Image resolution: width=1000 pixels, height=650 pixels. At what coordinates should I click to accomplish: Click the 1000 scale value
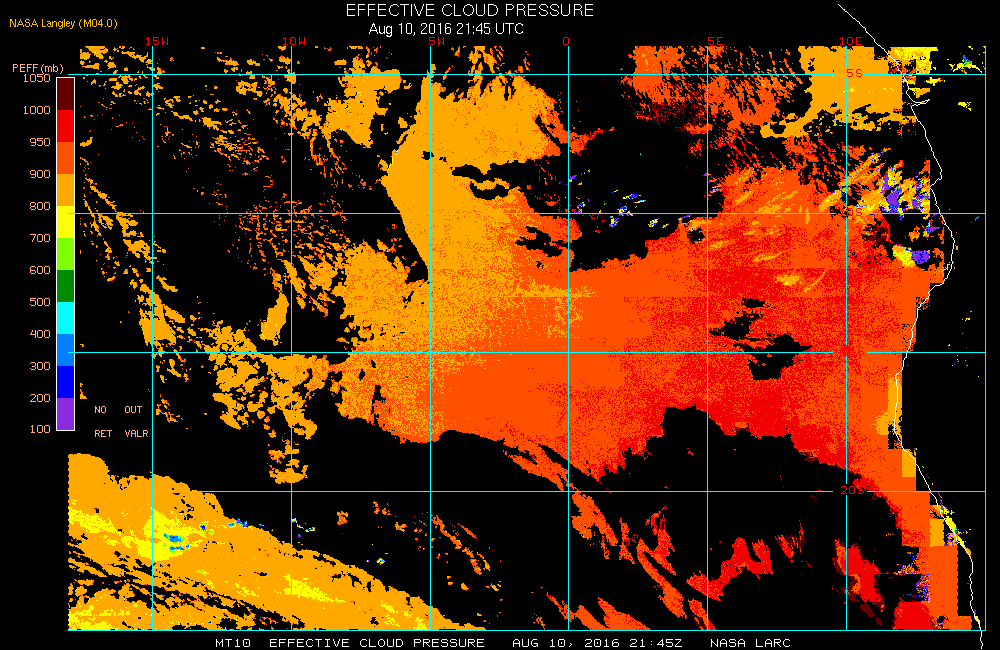(36, 110)
